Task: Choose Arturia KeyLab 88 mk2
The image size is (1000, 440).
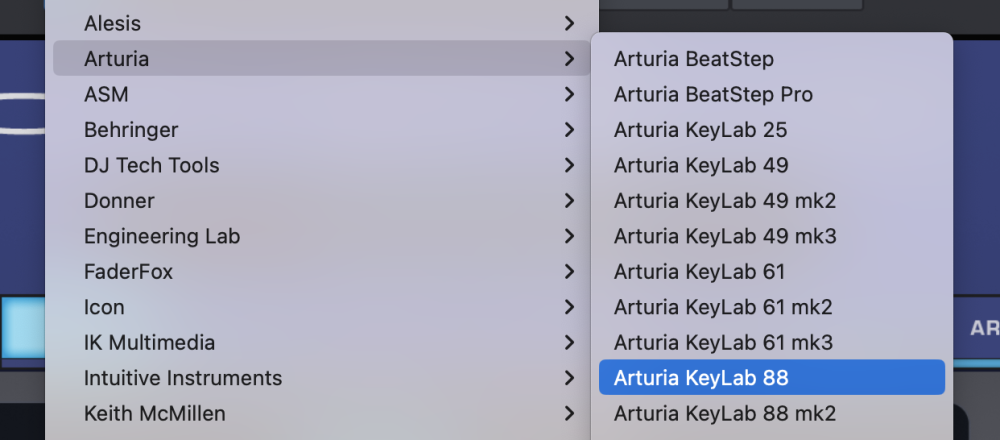Action: tap(724, 413)
